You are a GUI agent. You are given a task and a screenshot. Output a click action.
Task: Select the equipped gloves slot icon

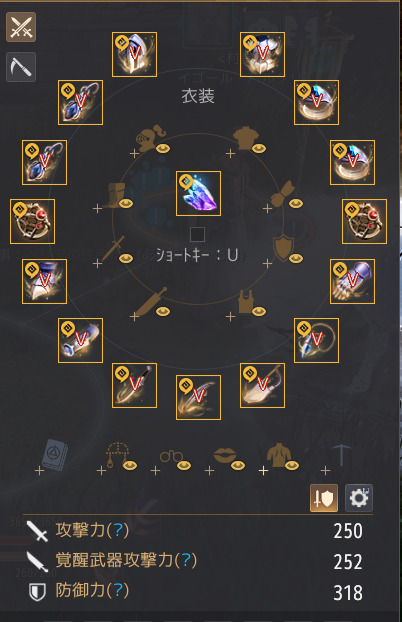352,282
